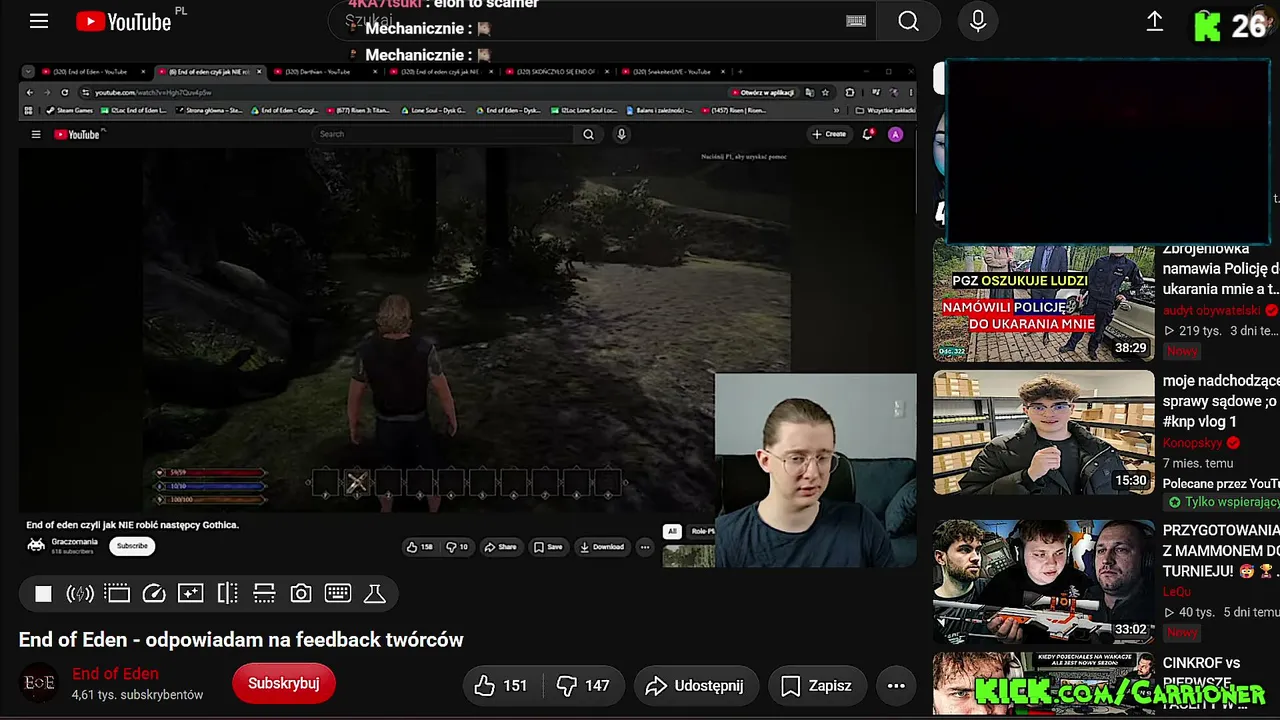Click the broadcast signal icon in overlay toolbar
1280x720 pixels.
80,594
